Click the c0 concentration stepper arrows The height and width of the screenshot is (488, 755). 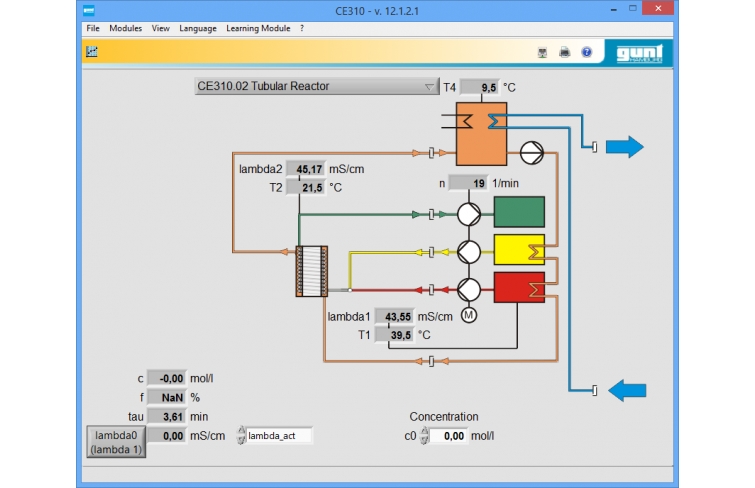click(x=424, y=435)
